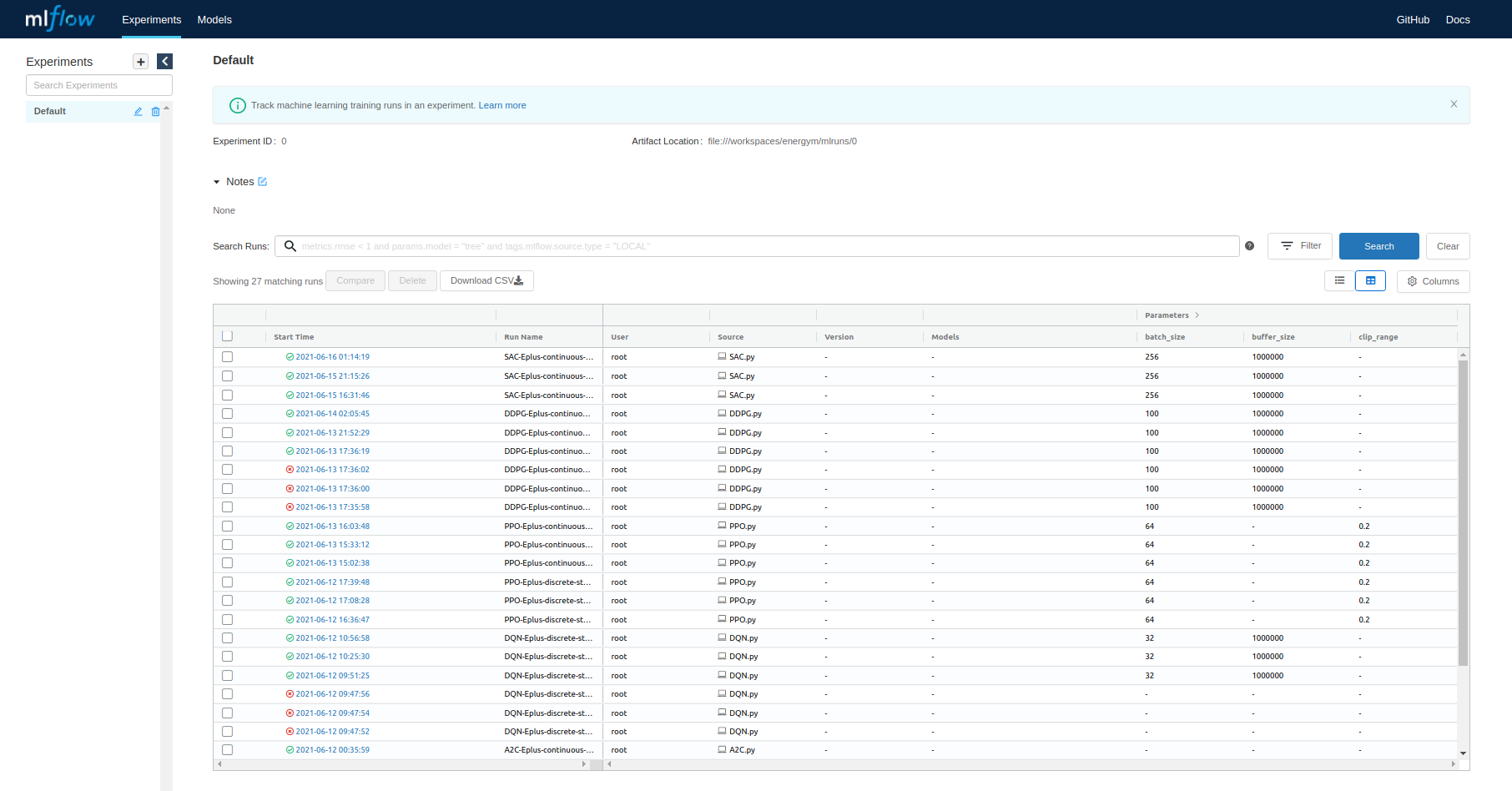Dismiss the tracking info banner
1512x791 pixels.
point(1454,104)
